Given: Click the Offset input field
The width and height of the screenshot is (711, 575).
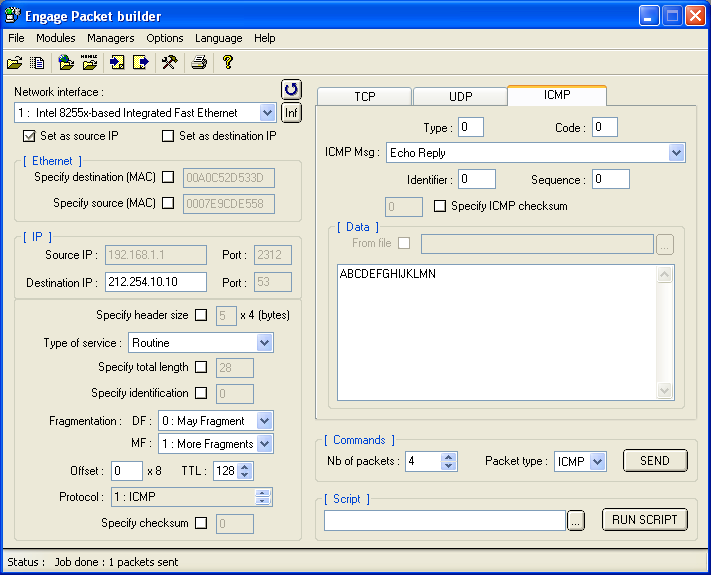Looking at the screenshot, I should (127, 471).
